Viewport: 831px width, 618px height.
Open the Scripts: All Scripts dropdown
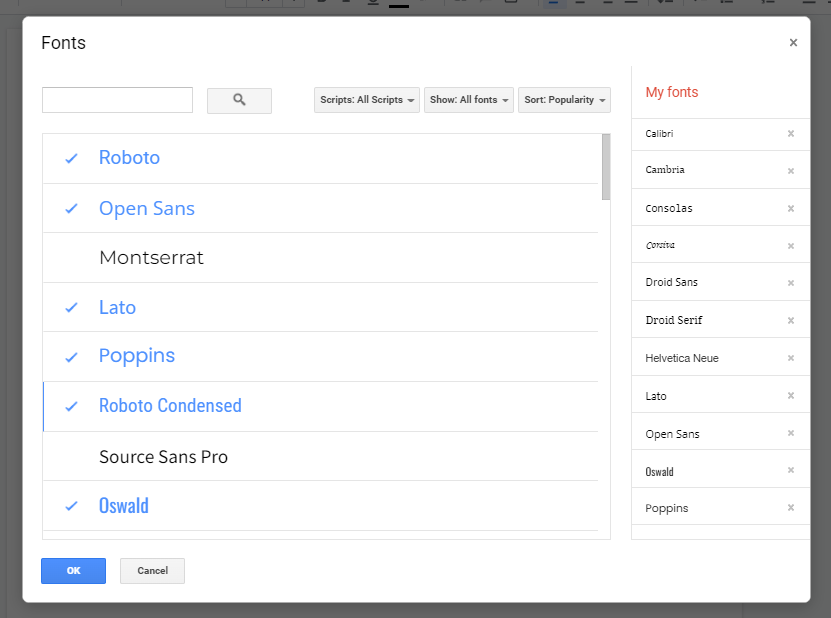tap(366, 100)
